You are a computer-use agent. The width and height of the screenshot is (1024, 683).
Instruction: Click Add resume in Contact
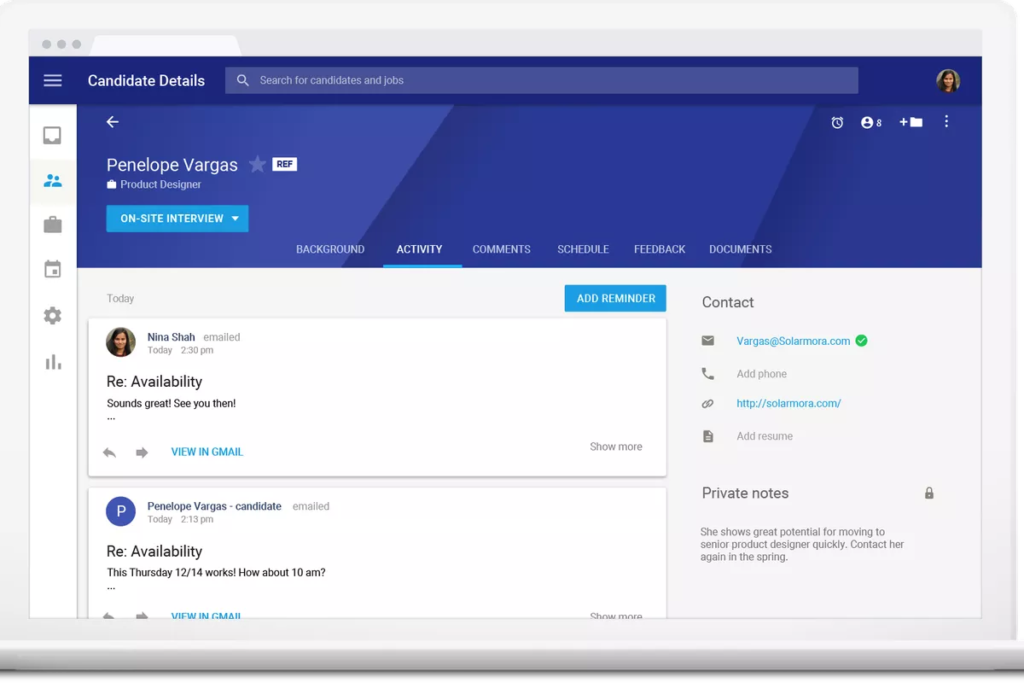765,436
